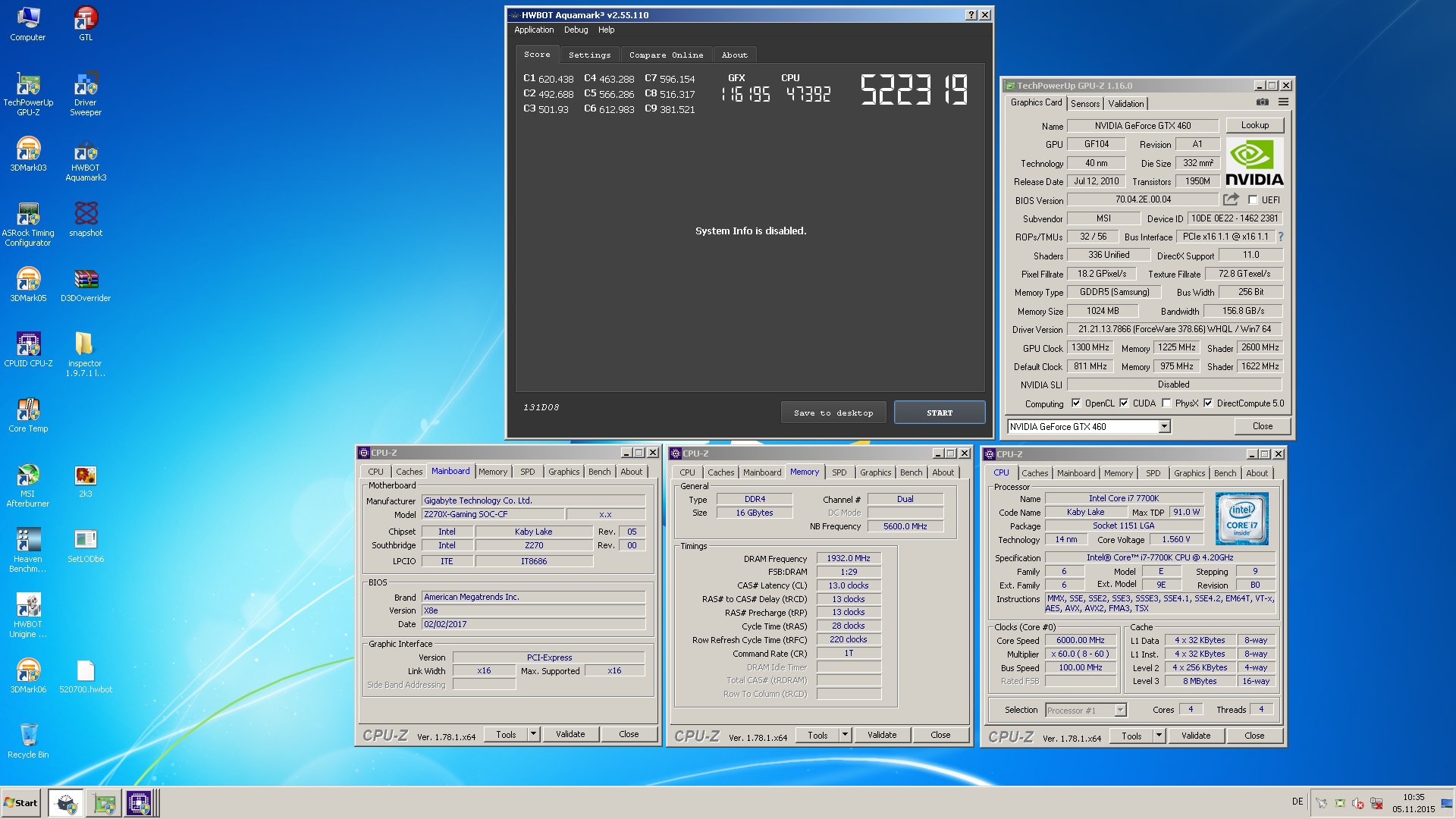Click DE language indicator in taskbar
Image resolution: width=1456 pixels, height=819 pixels.
point(1298,802)
